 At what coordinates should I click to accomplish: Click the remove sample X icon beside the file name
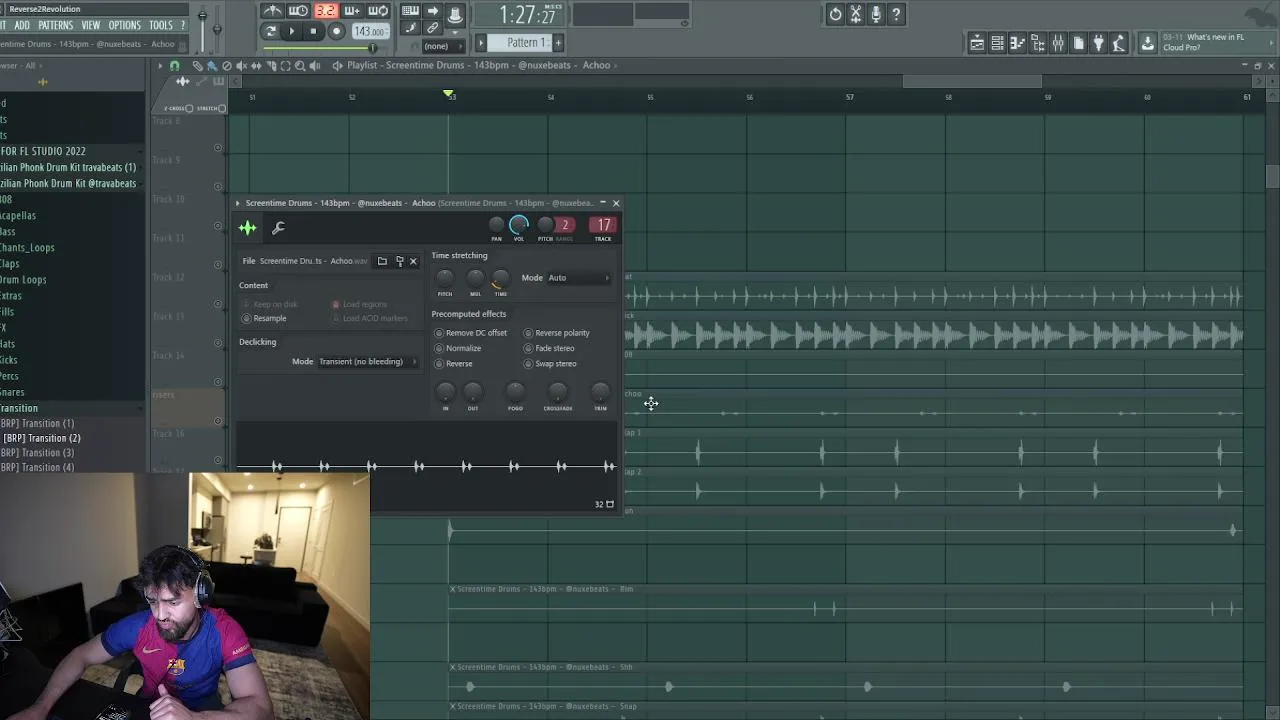(413, 261)
